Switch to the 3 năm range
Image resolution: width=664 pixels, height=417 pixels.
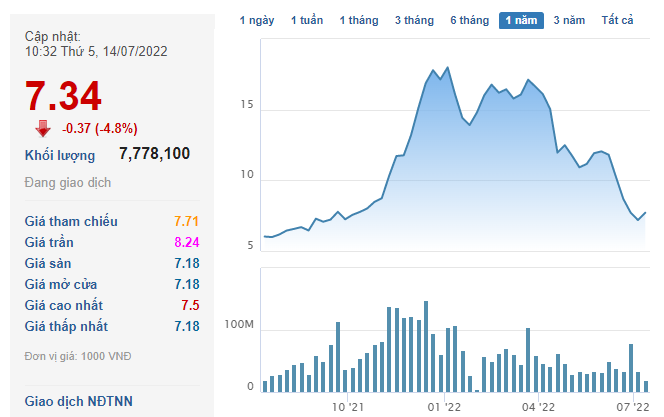(x=569, y=20)
